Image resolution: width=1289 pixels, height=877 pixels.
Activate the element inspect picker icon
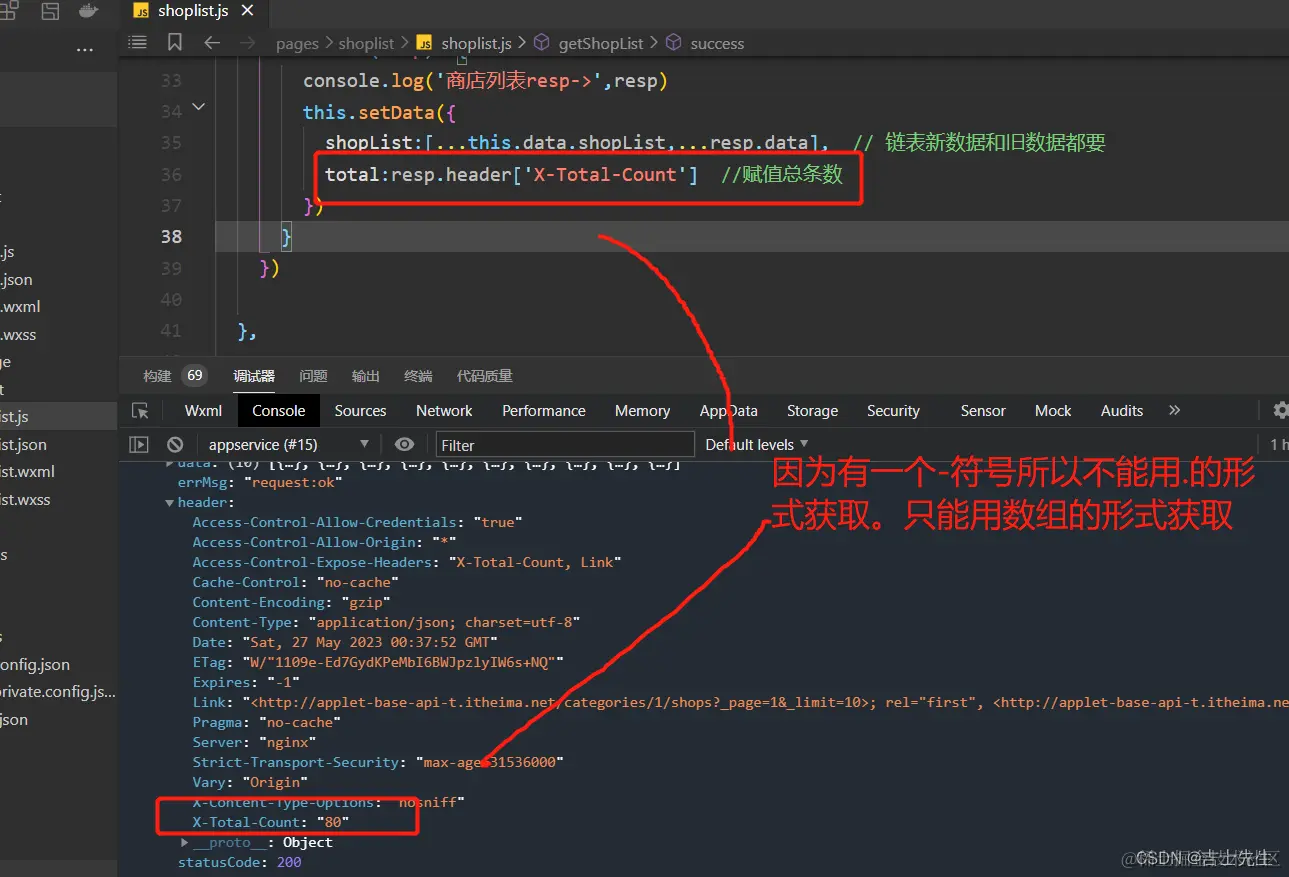140,411
